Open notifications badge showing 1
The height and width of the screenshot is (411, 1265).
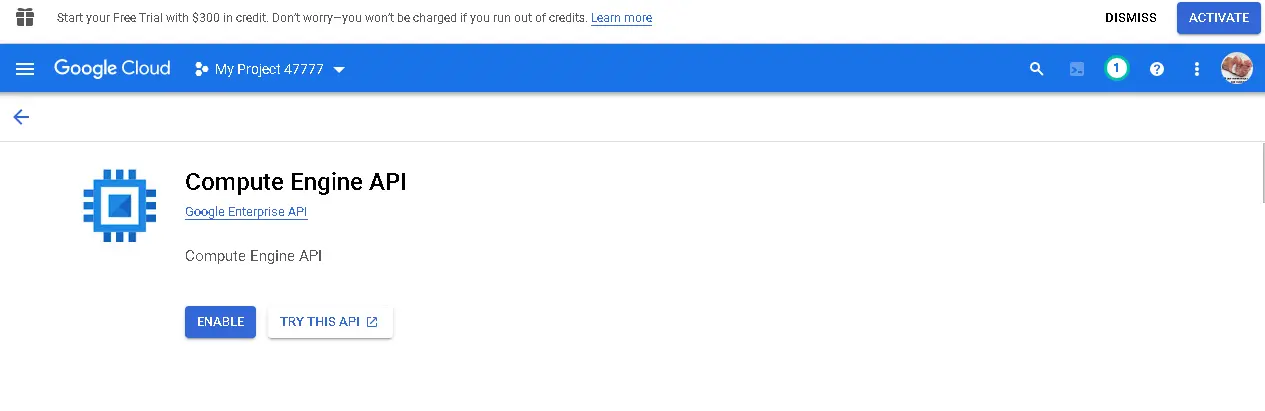(x=1117, y=69)
